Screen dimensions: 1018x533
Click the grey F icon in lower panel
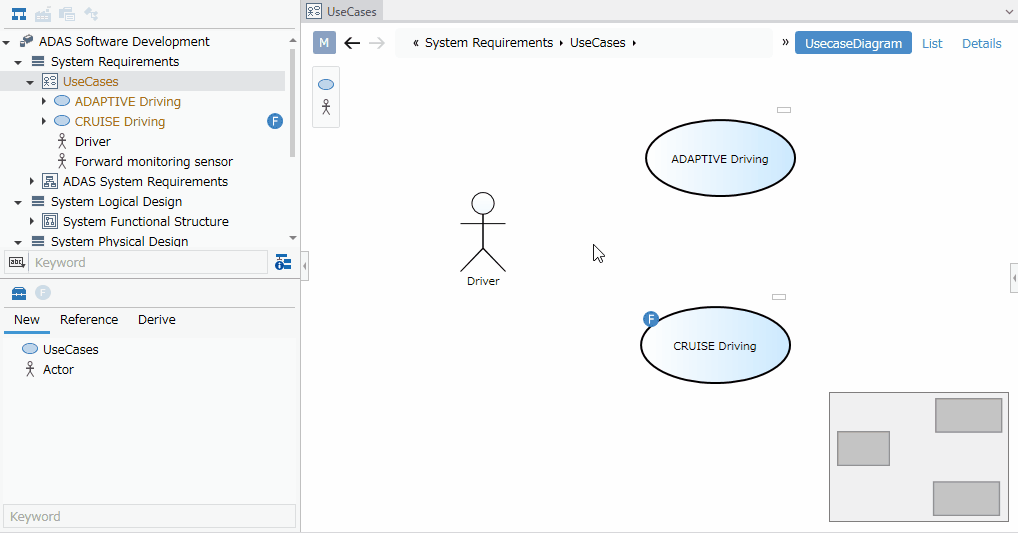point(43,293)
